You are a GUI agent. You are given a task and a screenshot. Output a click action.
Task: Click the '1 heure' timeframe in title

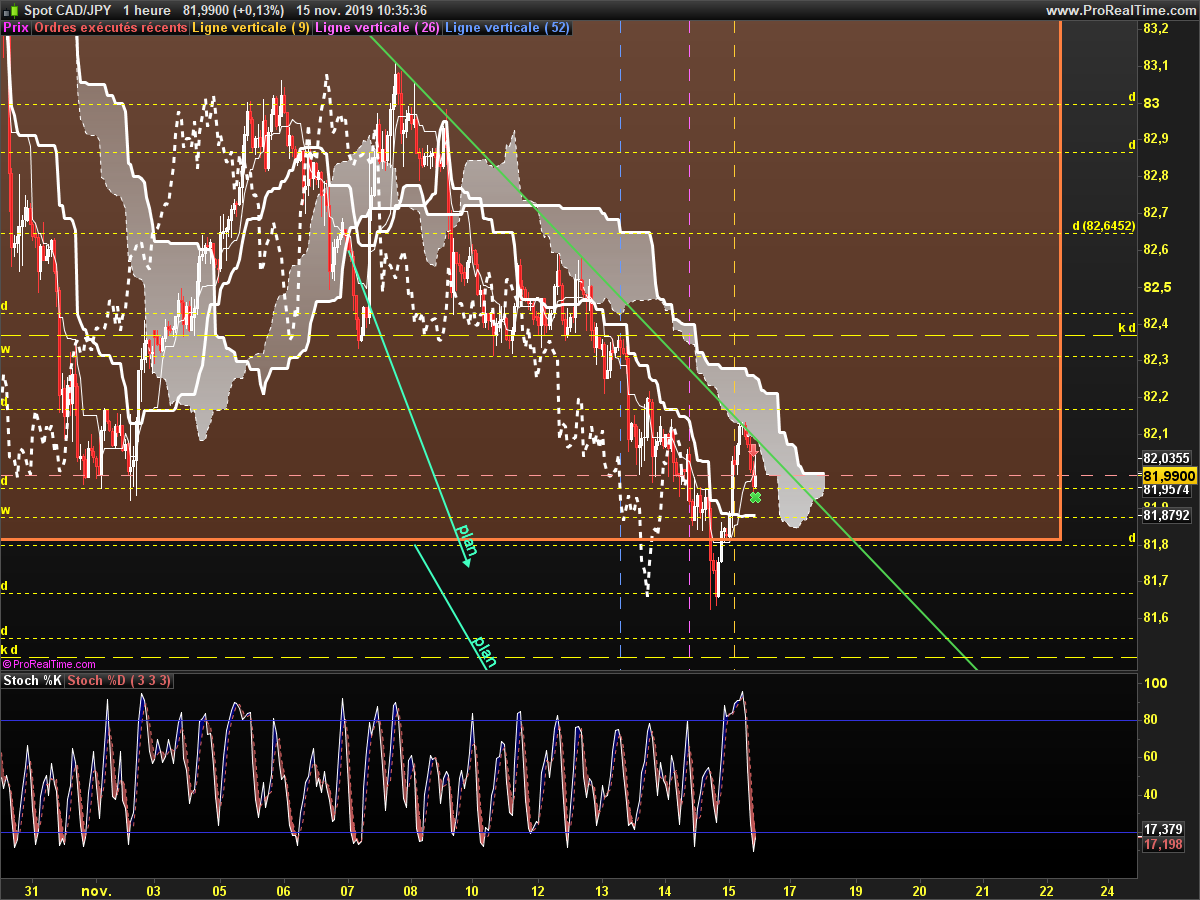(x=146, y=10)
